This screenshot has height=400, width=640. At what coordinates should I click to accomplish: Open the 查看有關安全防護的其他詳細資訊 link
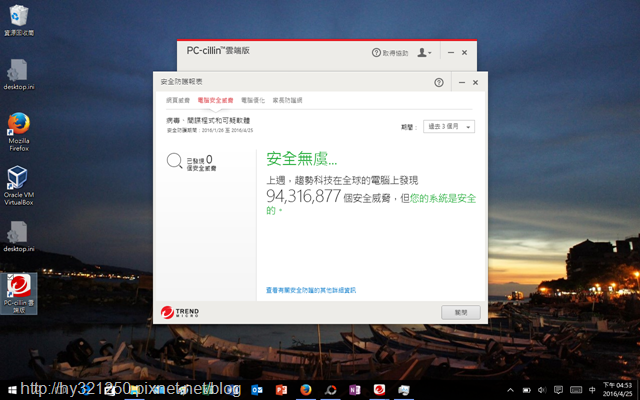pyautogui.click(x=311, y=290)
